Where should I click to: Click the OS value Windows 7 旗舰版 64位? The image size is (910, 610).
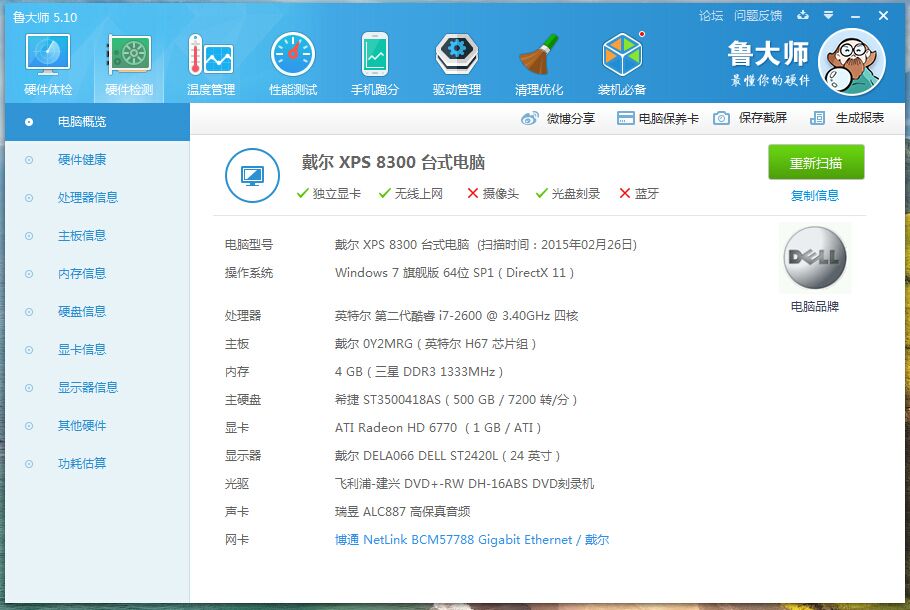(x=454, y=273)
